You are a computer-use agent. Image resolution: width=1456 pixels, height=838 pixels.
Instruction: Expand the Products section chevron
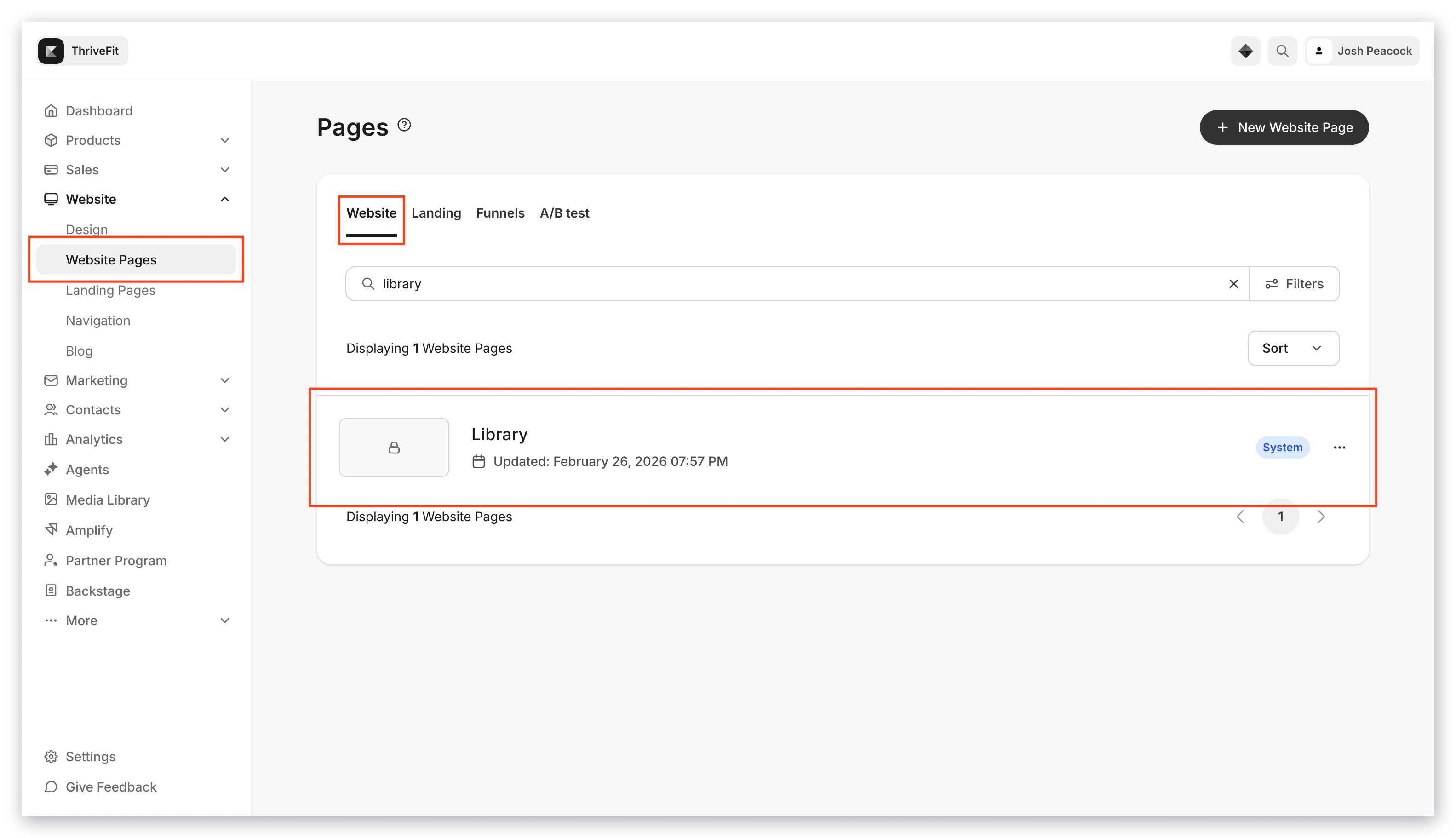(x=225, y=140)
